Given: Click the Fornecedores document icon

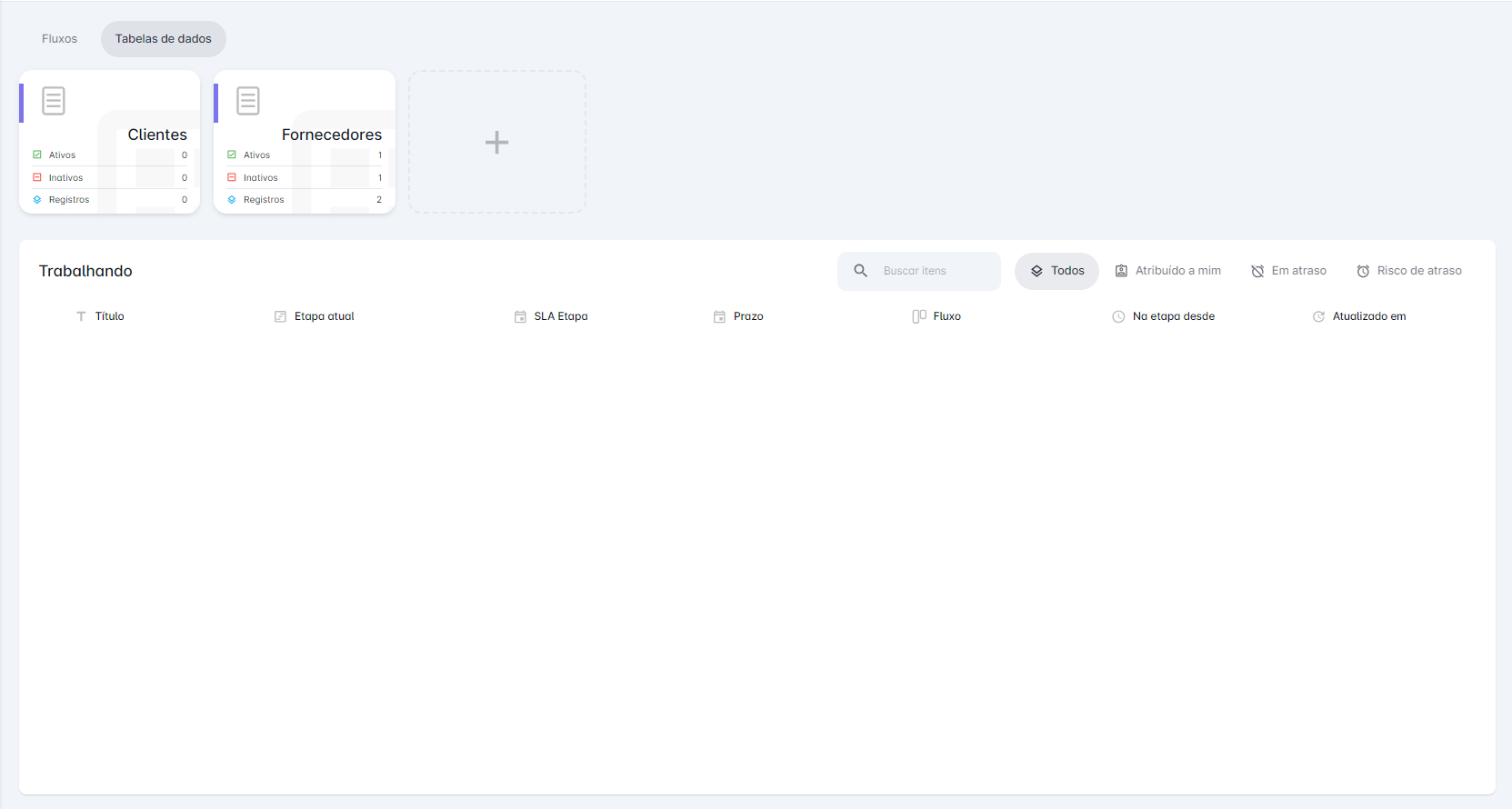Looking at the screenshot, I should (x=248, y=101).
